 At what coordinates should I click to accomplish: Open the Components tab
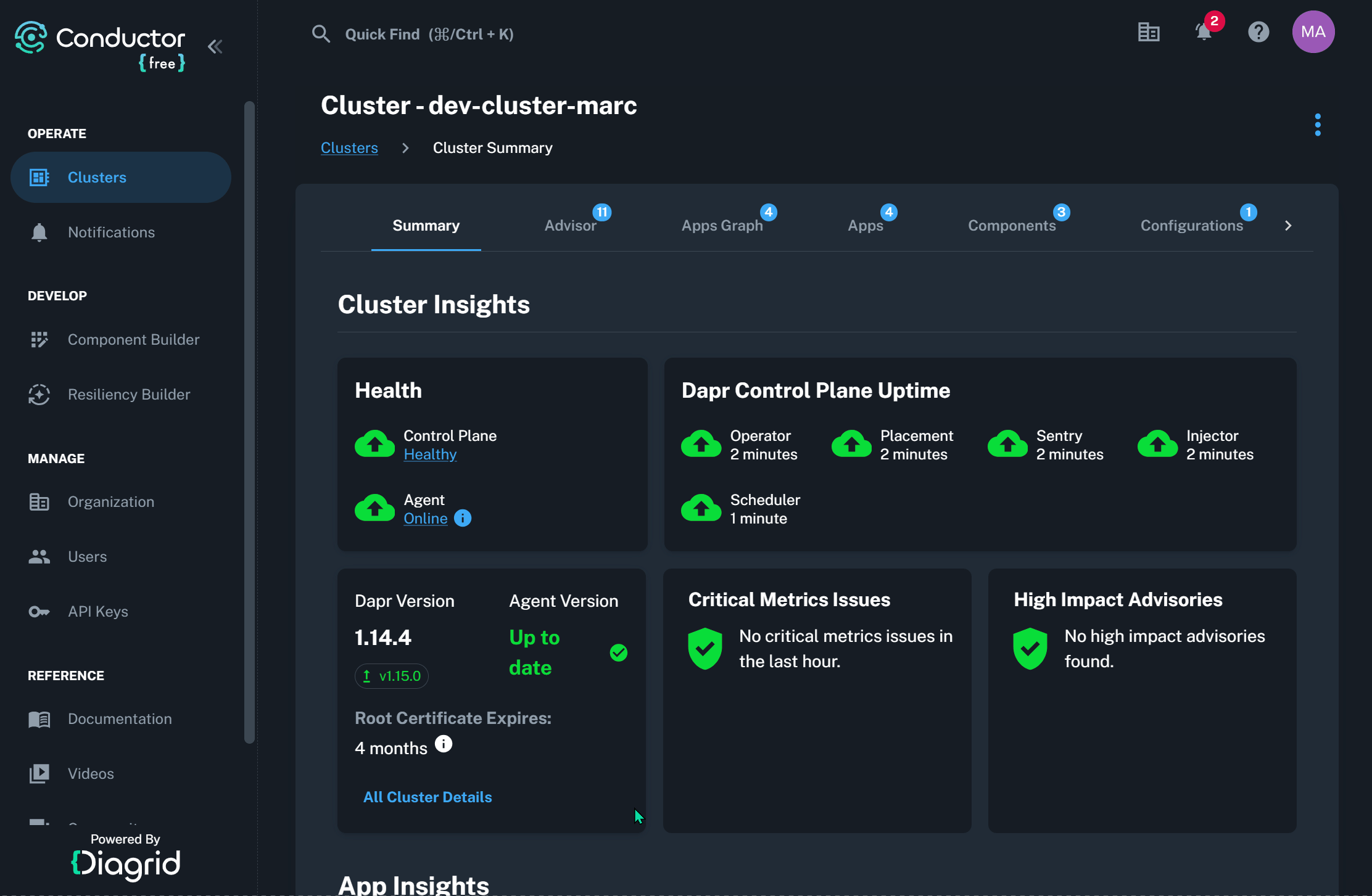pyautogui.click(x=1012, y=226)
